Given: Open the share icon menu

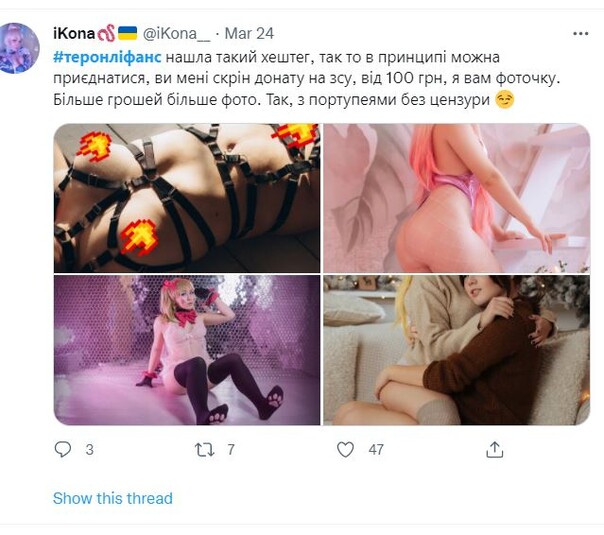Looking at the screenshot, I should point(495,449).
